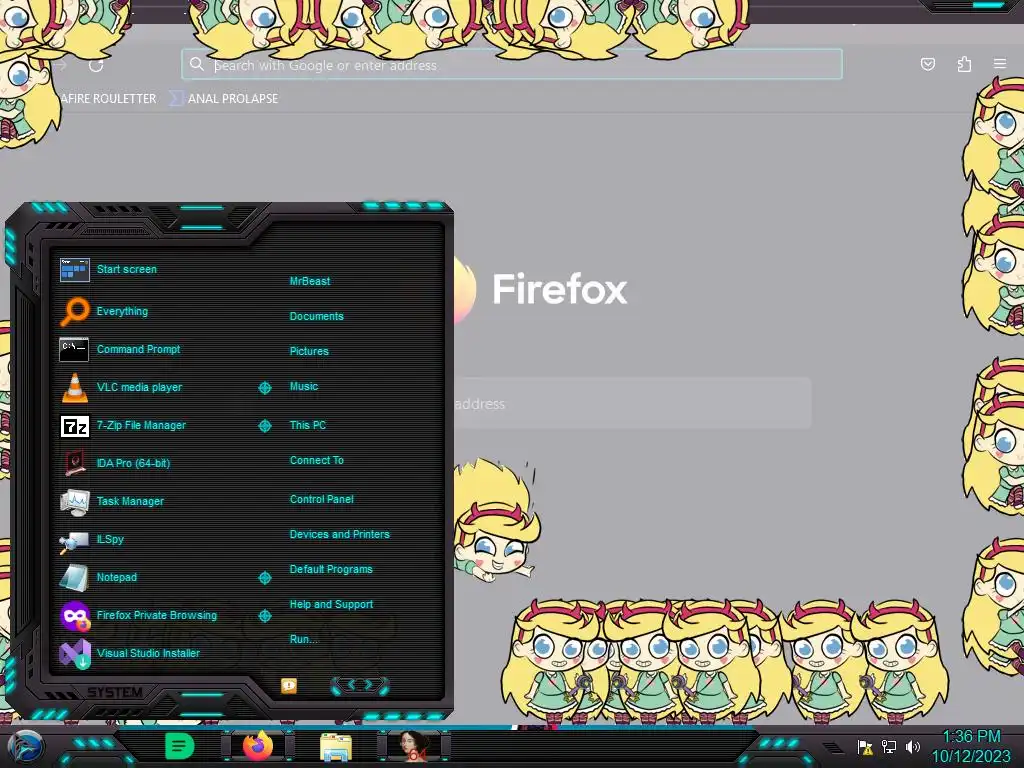Click the Firefox homepage search box
This screenshot has height=768, width=1024.
(633, 404)
